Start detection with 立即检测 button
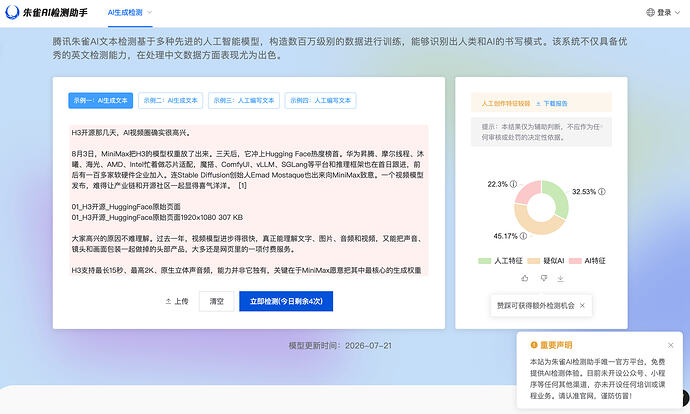Viewport: 690px width, 414px height. coord(286,301)
